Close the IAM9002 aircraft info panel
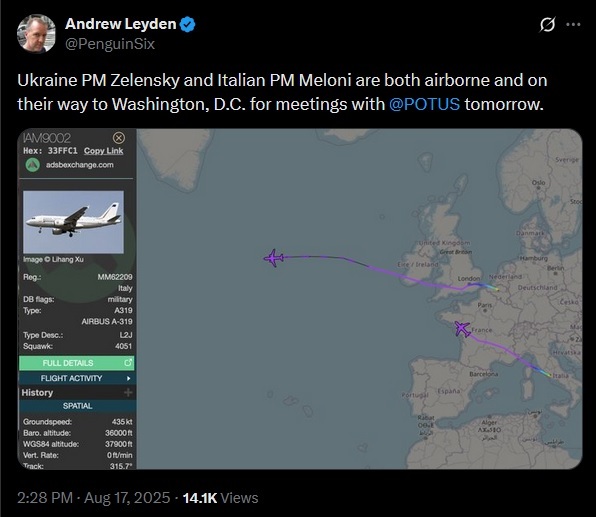Image resolution: width=596 pixels, height=517 pixels. point(119,138)
